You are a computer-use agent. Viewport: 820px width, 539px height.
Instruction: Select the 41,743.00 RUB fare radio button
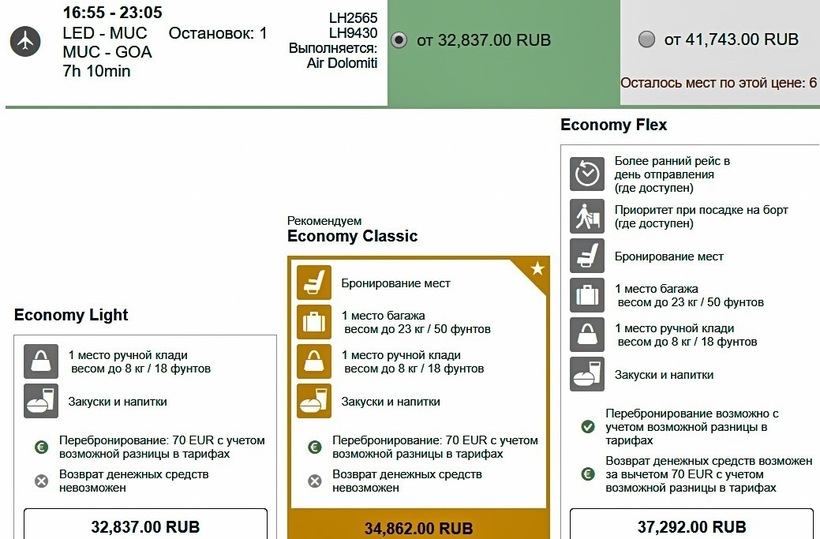[646, 39]
